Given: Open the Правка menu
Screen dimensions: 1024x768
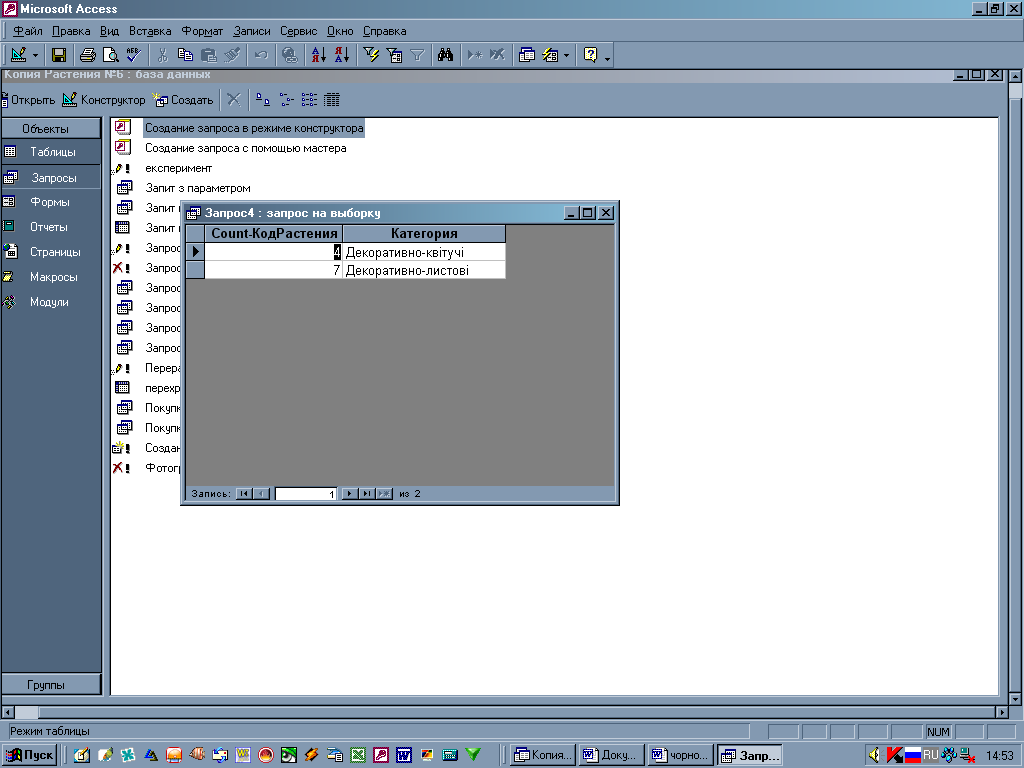Looking at the screenshot, I should [71, 31].
